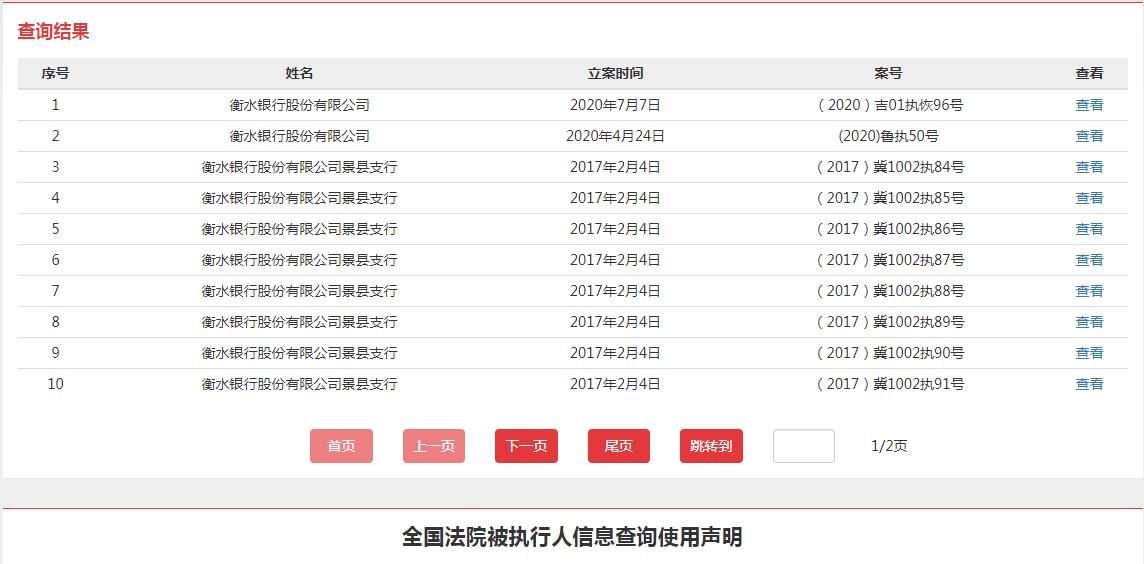Click sequence number 10
Image resolution: width=1144 pixels, height=564 pixels.
coord(55,385)
